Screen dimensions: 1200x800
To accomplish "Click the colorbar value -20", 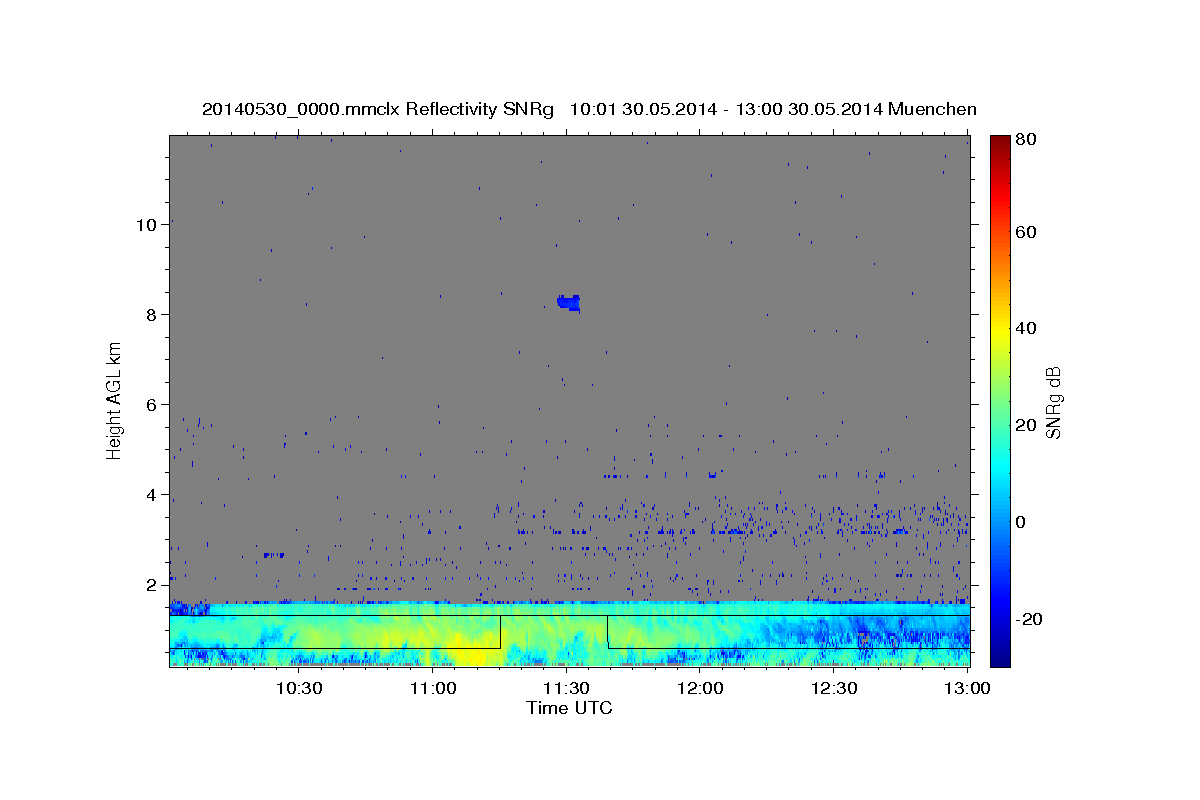I will [x=1027, y=619].
